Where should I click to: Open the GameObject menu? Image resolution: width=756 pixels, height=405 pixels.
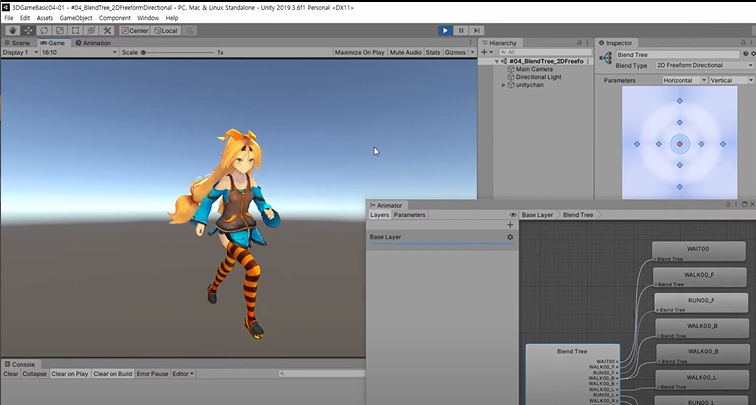tap(76, 18)
